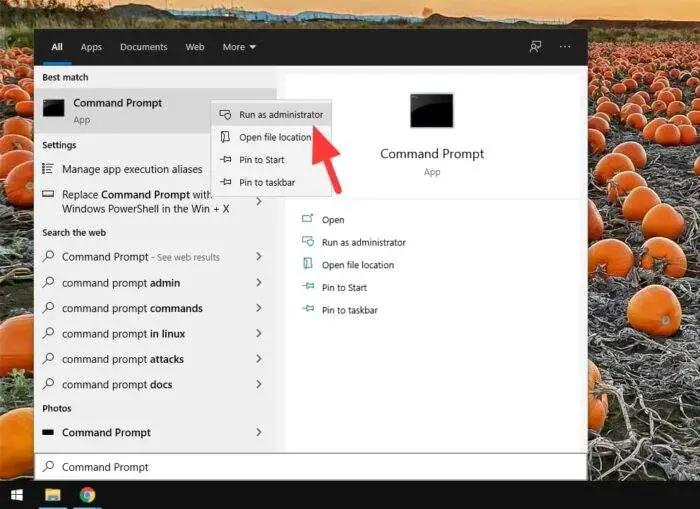This screenshot has height=509, width=700.
Task: Click the keyboard icon beside Replace Command Prompt setting
Action: 48,194
